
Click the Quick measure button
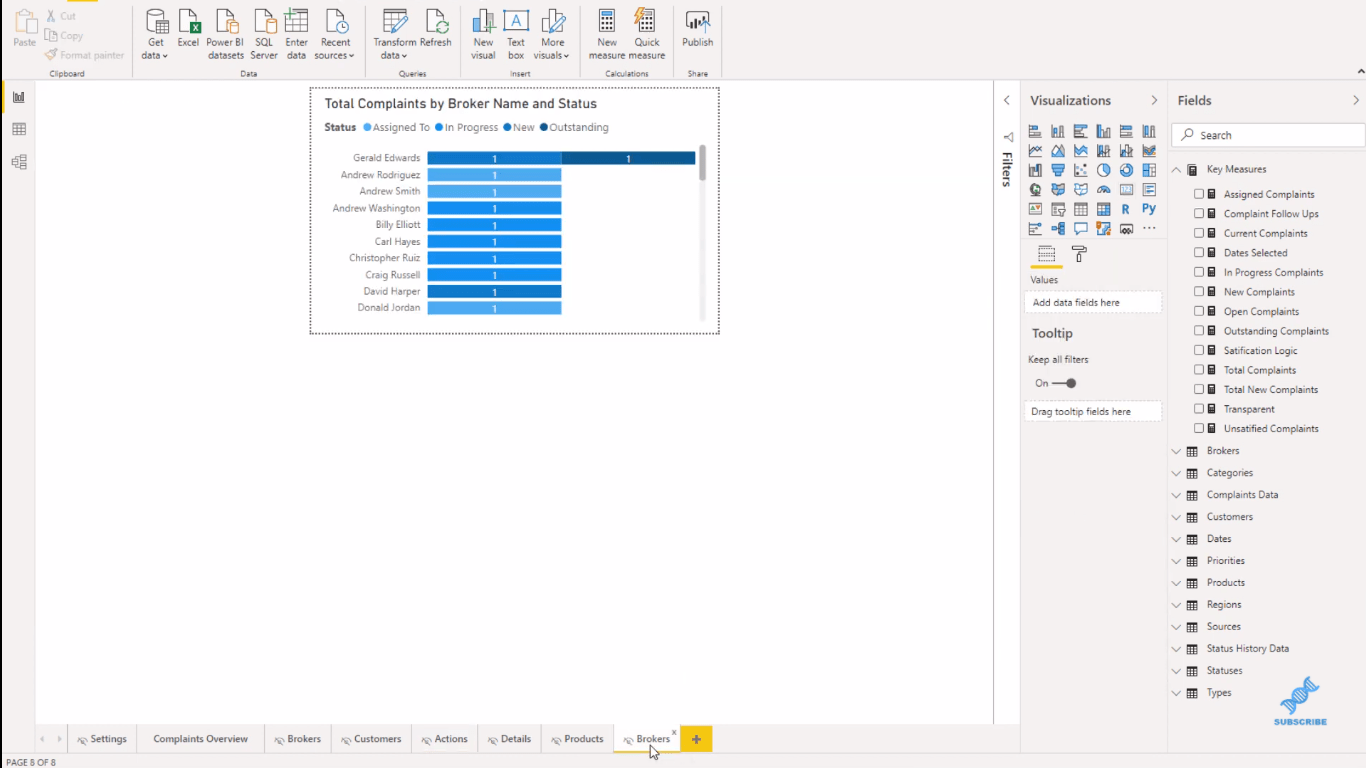pos(647,35)
